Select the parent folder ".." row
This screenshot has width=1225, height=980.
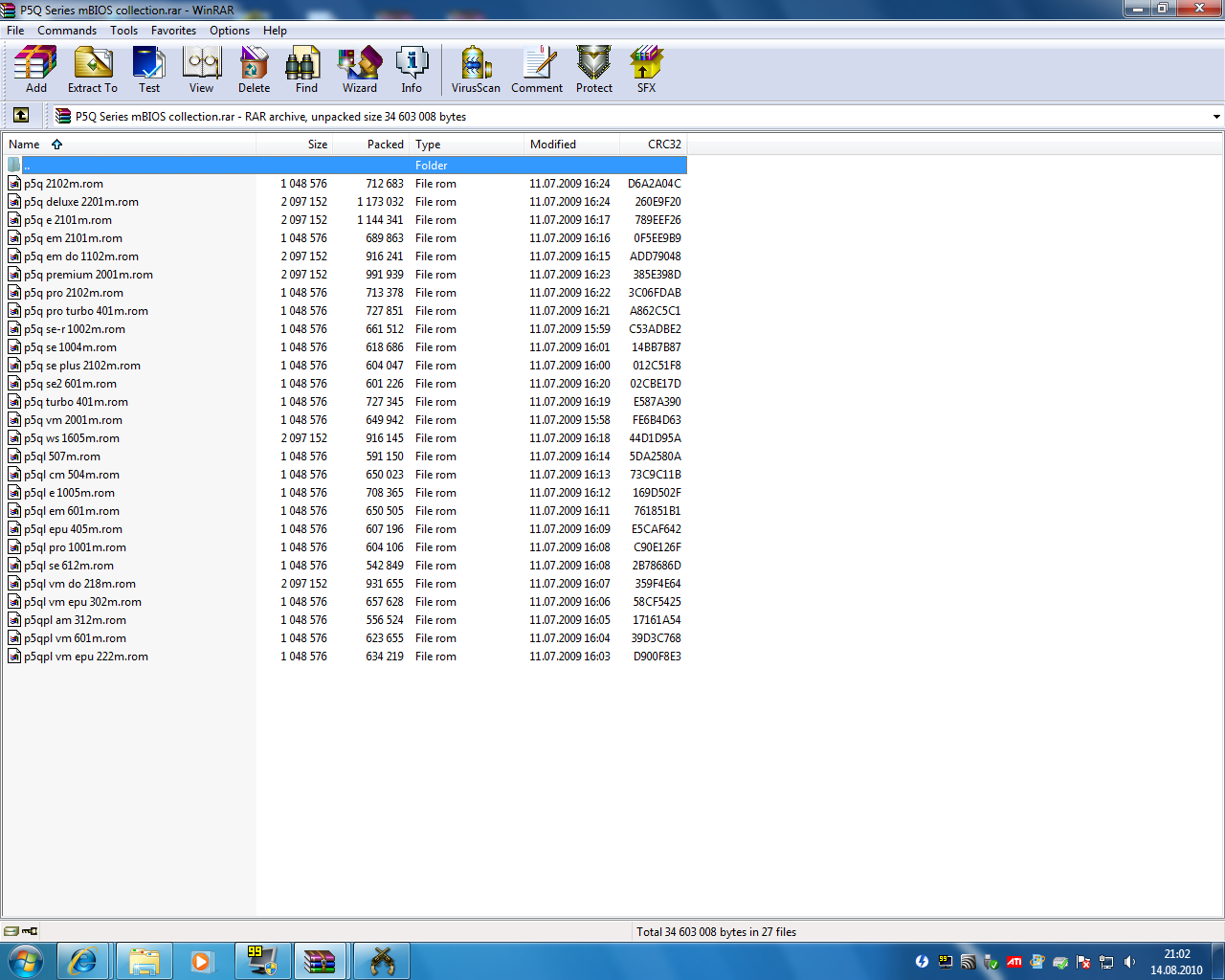(345, 166)
